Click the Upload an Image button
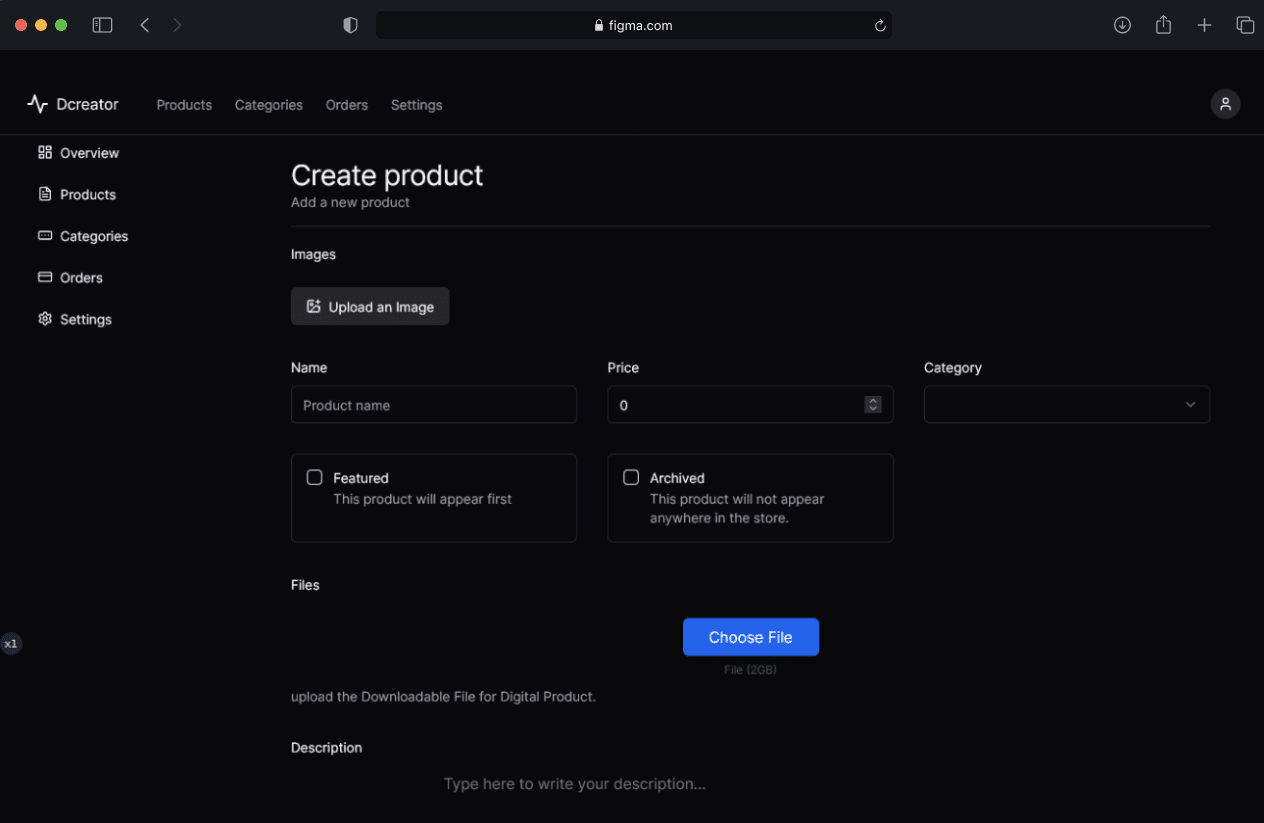The width and height of the screenshot is (1264, 823). click(x=370, y=306)
